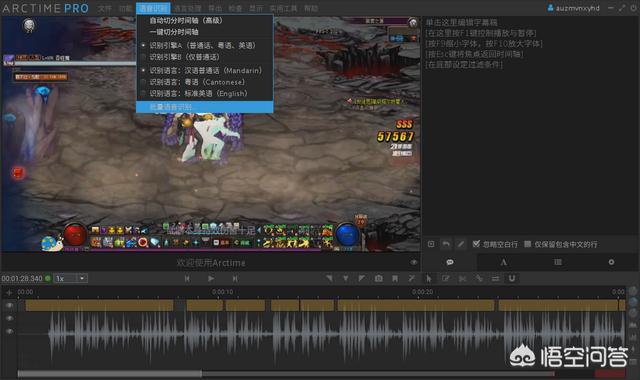Click the 0:00:20 timeline ruler mark
Image resolution: width=640 pixels, height=380 pixels.
(x=422, y=292)
